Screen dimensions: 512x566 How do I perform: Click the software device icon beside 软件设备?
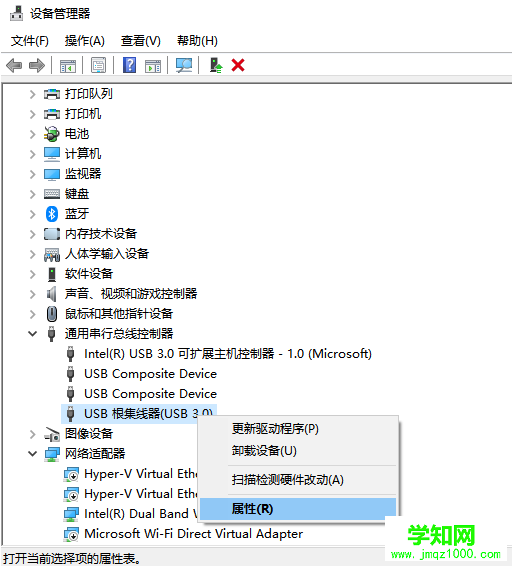(52, 274)
